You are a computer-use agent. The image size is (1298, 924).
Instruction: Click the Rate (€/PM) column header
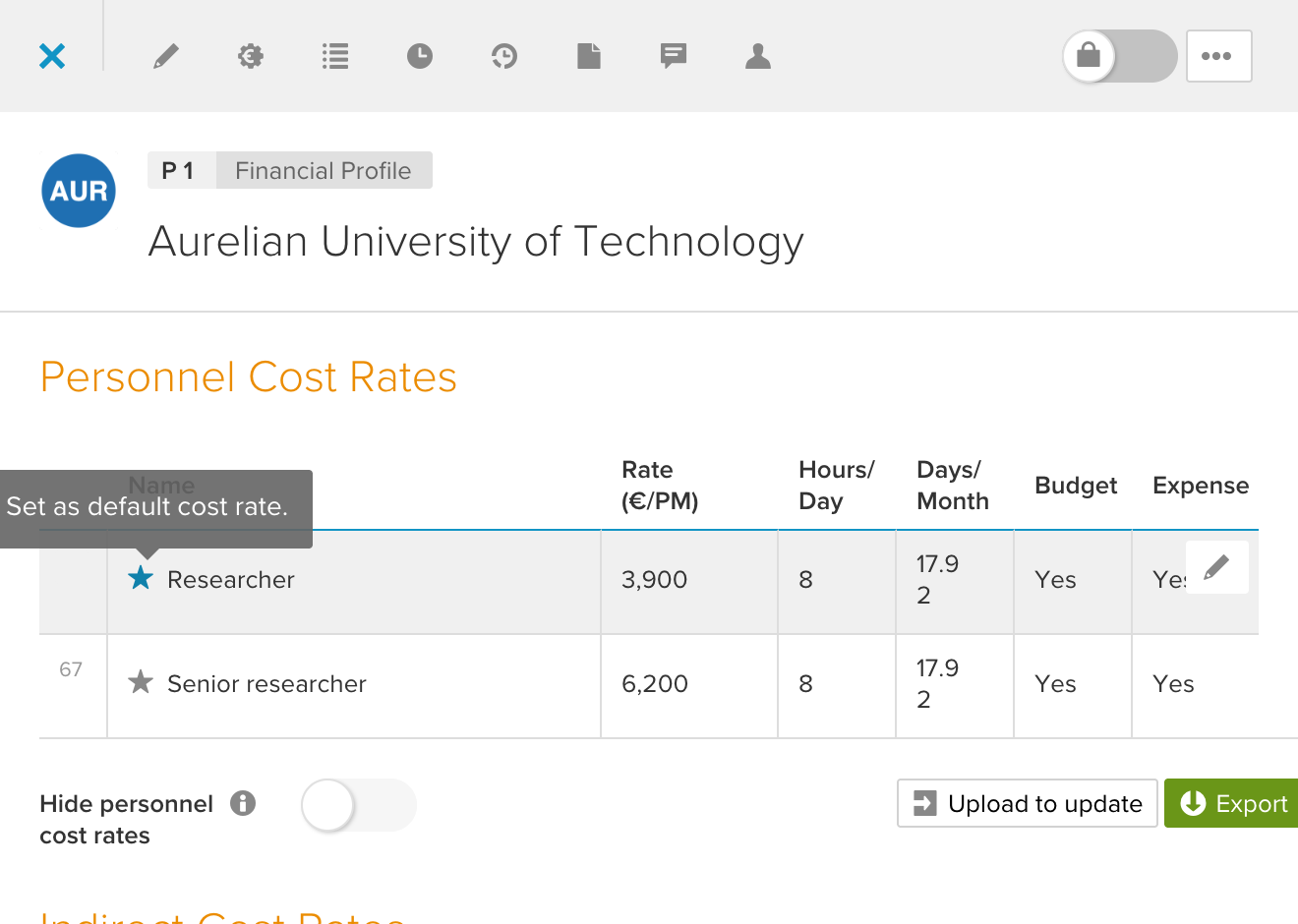(660, 486)
